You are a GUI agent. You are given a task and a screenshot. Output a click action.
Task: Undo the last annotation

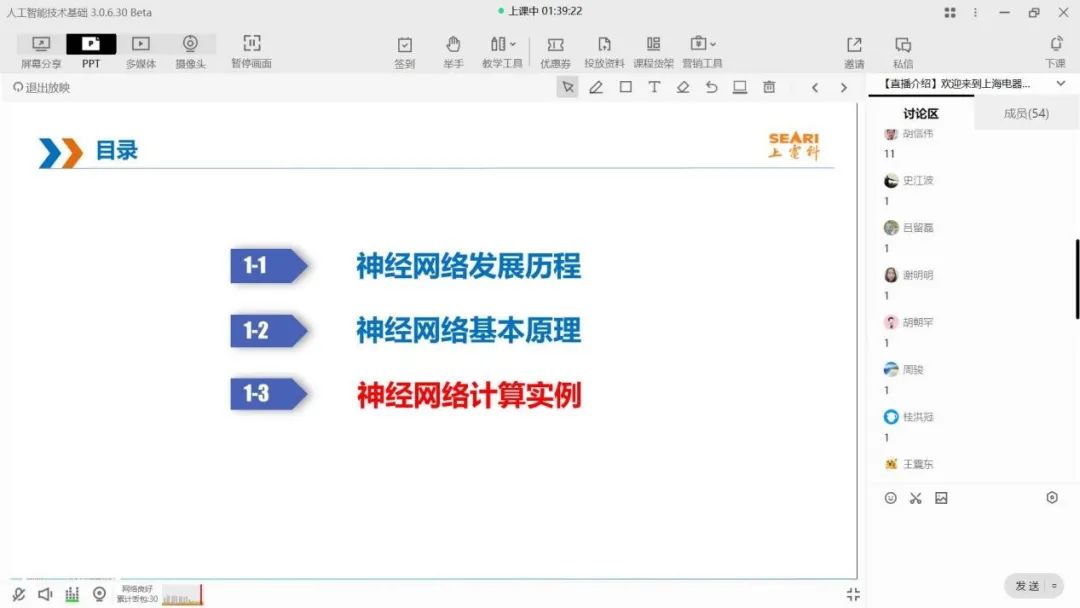(x=711, y=87)
